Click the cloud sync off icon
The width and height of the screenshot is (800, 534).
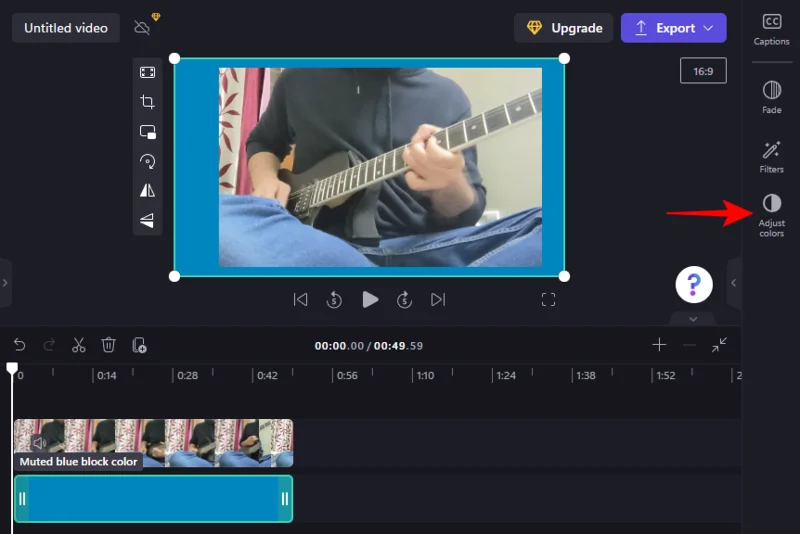(142, 28)
